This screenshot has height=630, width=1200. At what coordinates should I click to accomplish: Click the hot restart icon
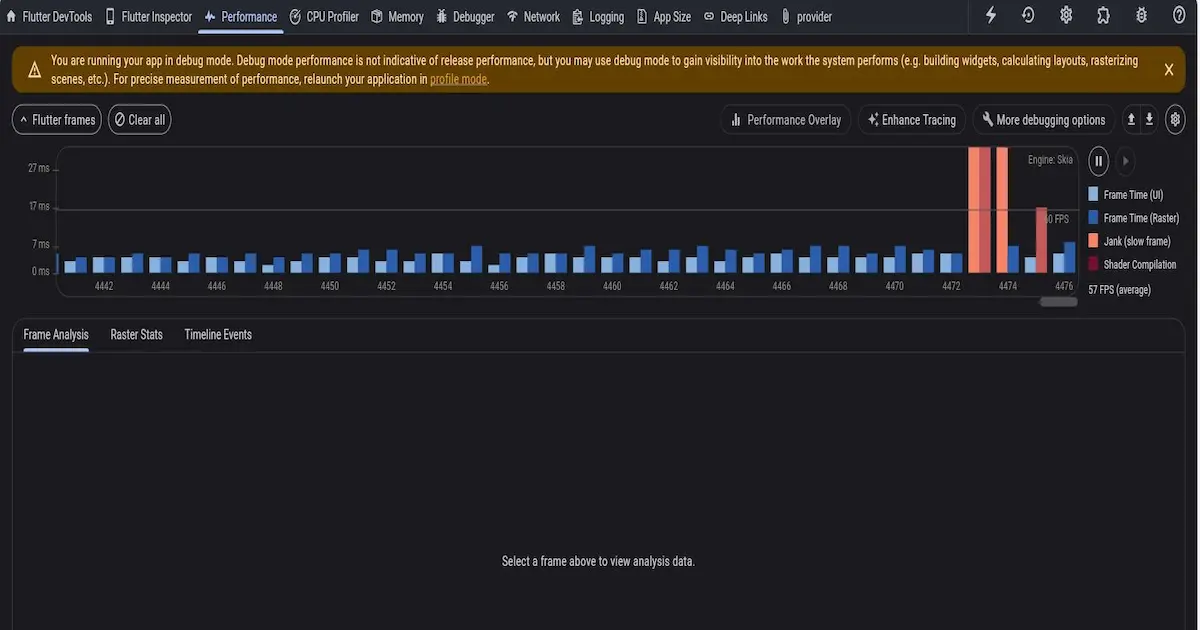click(1028, 16)
